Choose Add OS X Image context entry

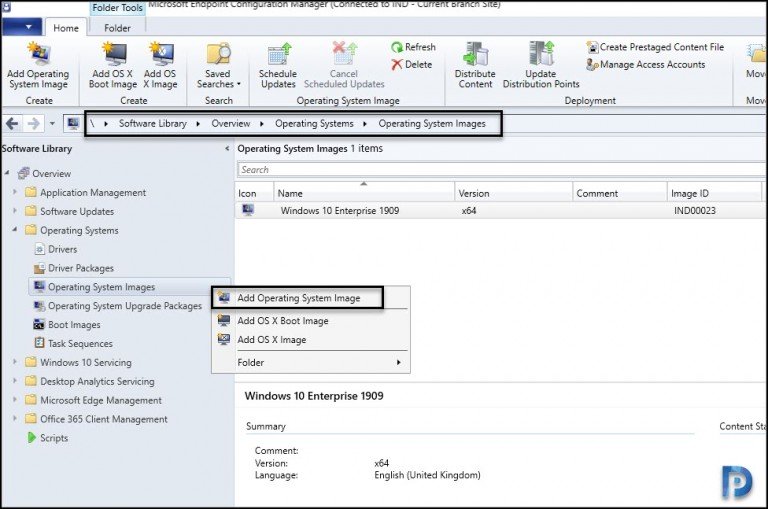(311, 339)
